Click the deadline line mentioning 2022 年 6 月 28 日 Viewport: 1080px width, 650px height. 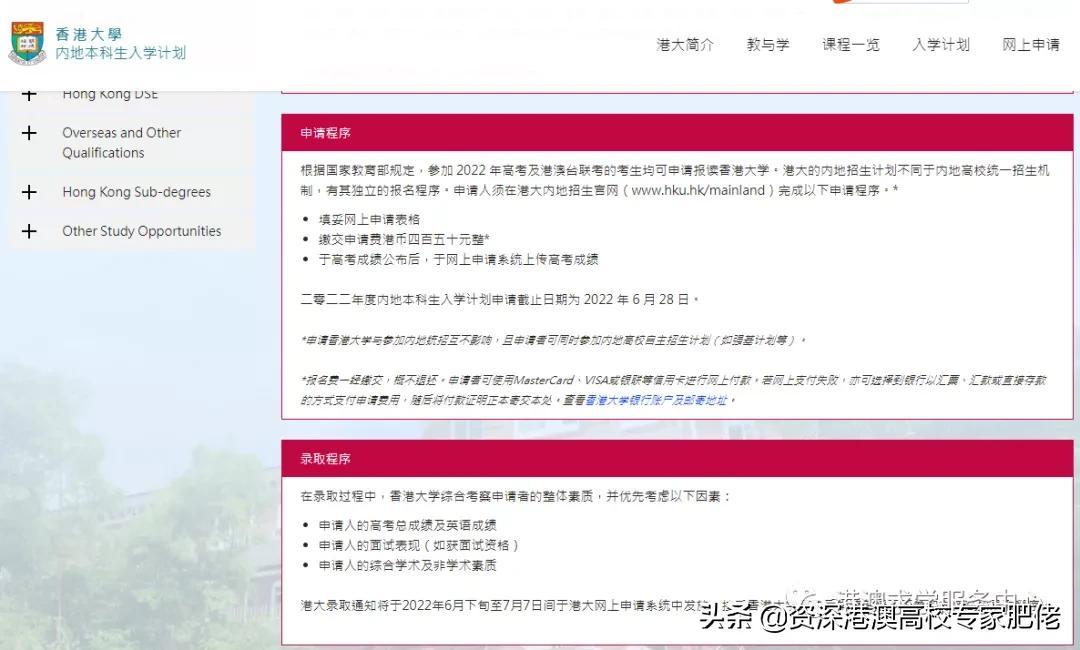click(500, 300)
